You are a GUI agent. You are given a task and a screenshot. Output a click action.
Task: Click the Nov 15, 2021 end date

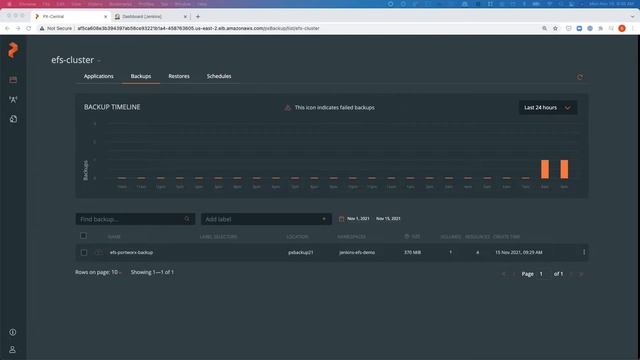point(388,219)
